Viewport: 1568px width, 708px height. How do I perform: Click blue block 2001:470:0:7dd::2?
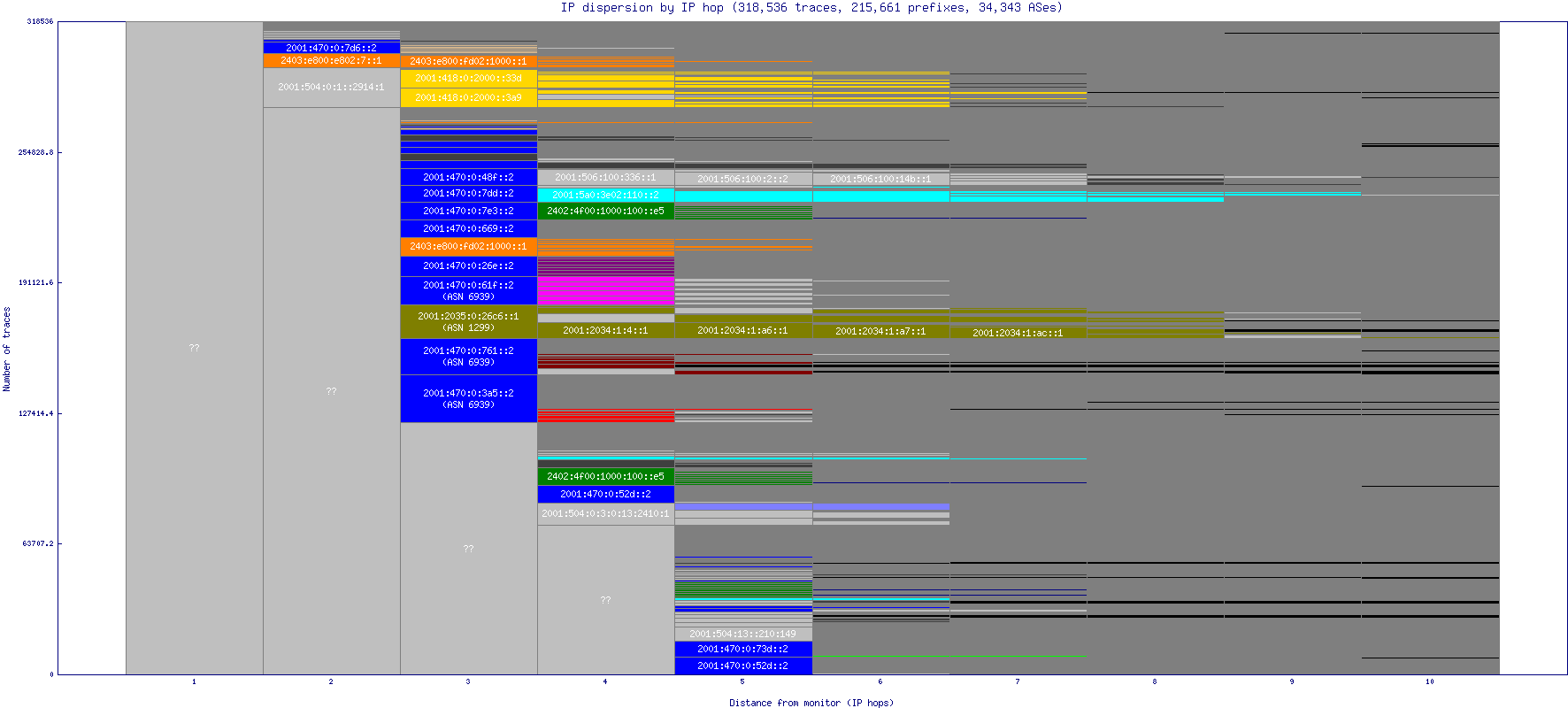tap(468, 194)
